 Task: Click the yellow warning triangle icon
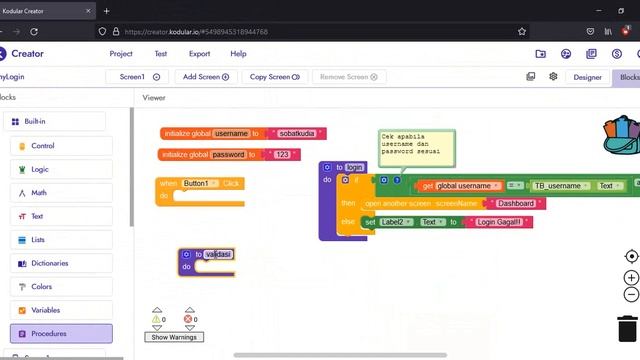coord(156,319)
